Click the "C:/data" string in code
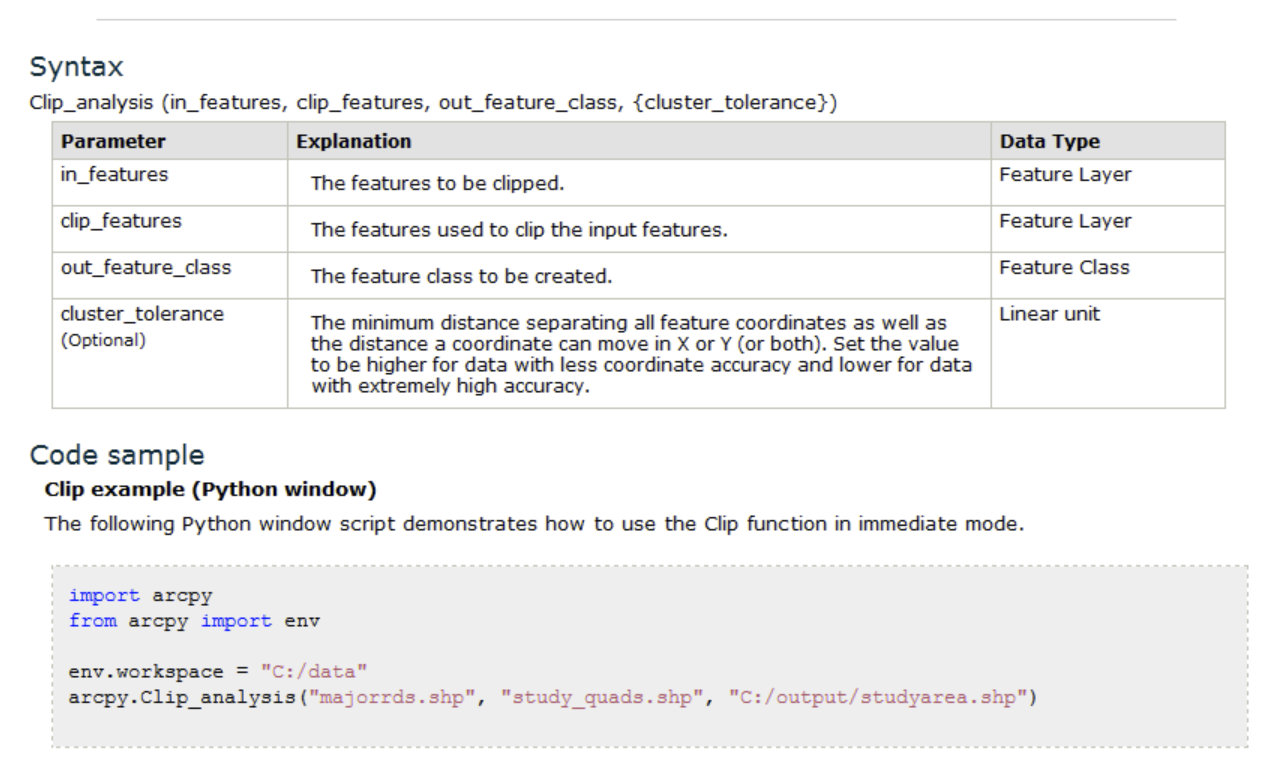 (x=315, y=672)
